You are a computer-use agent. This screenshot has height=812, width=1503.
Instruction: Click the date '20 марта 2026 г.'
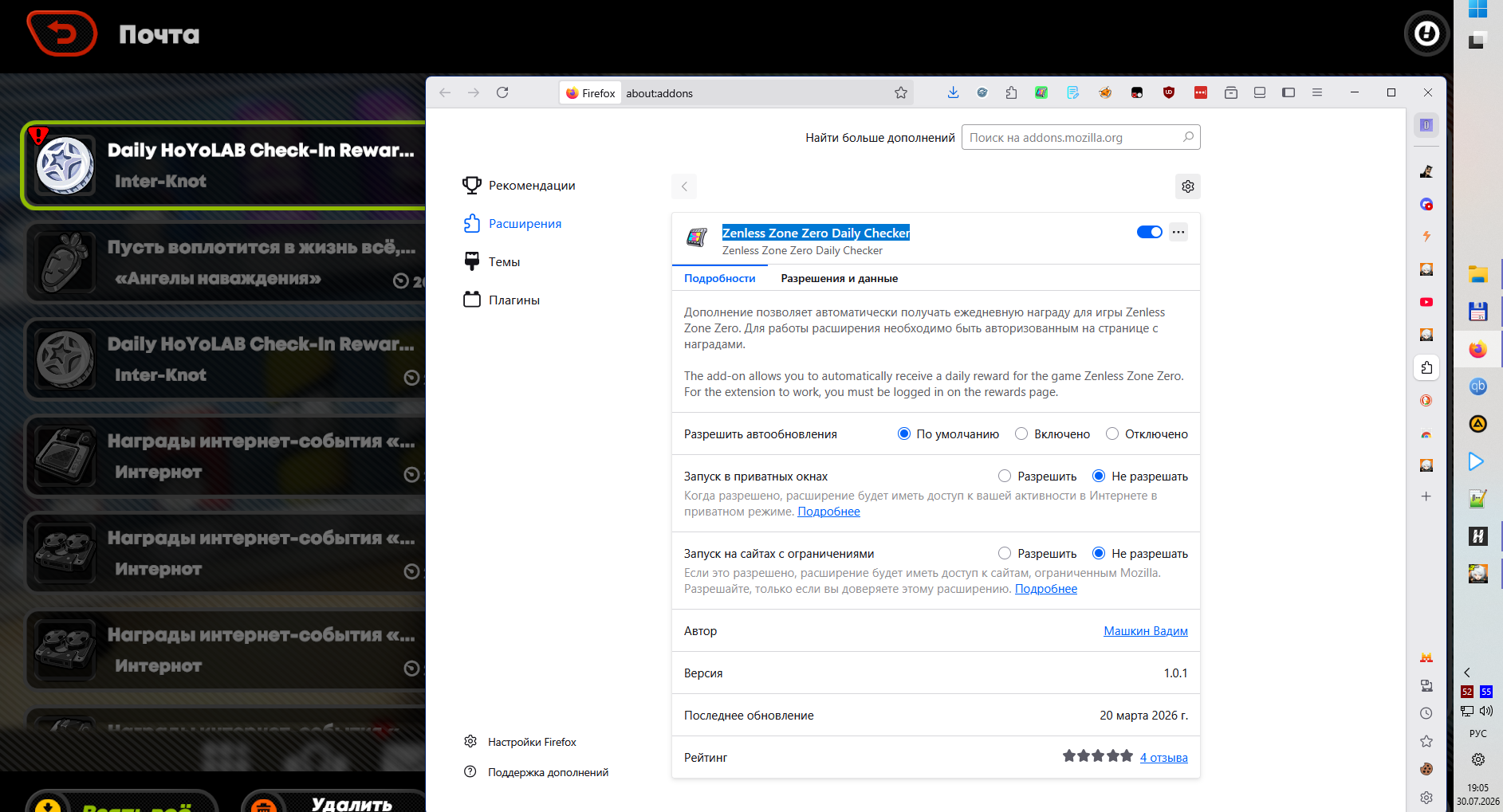click(x=1143, y=716)
